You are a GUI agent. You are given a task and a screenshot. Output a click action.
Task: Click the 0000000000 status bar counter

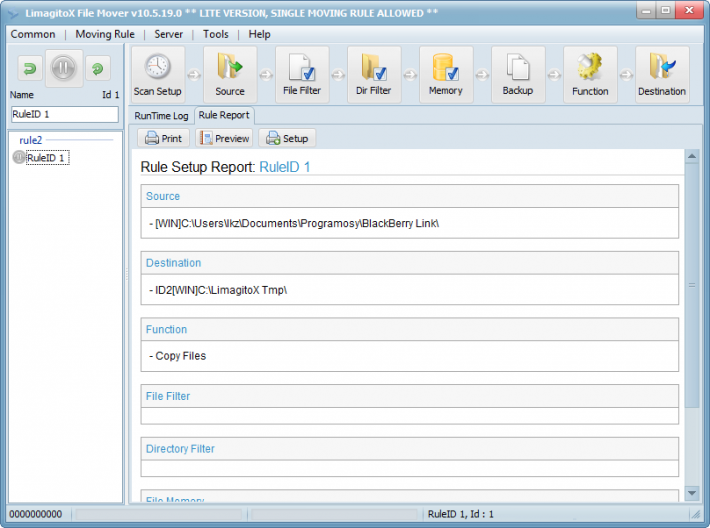click(36, 514)
